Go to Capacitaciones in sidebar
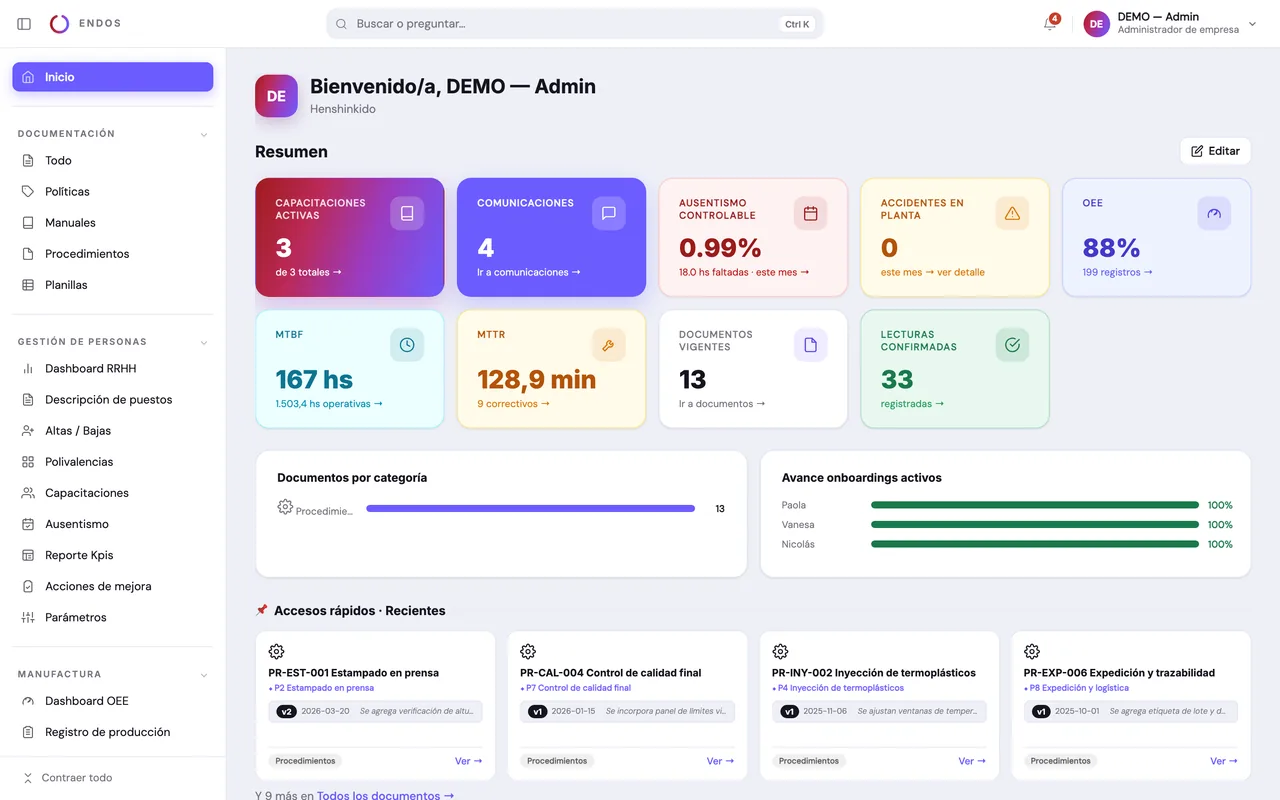The width and height of the screenshot is (1280, 800). click(113, 493)
